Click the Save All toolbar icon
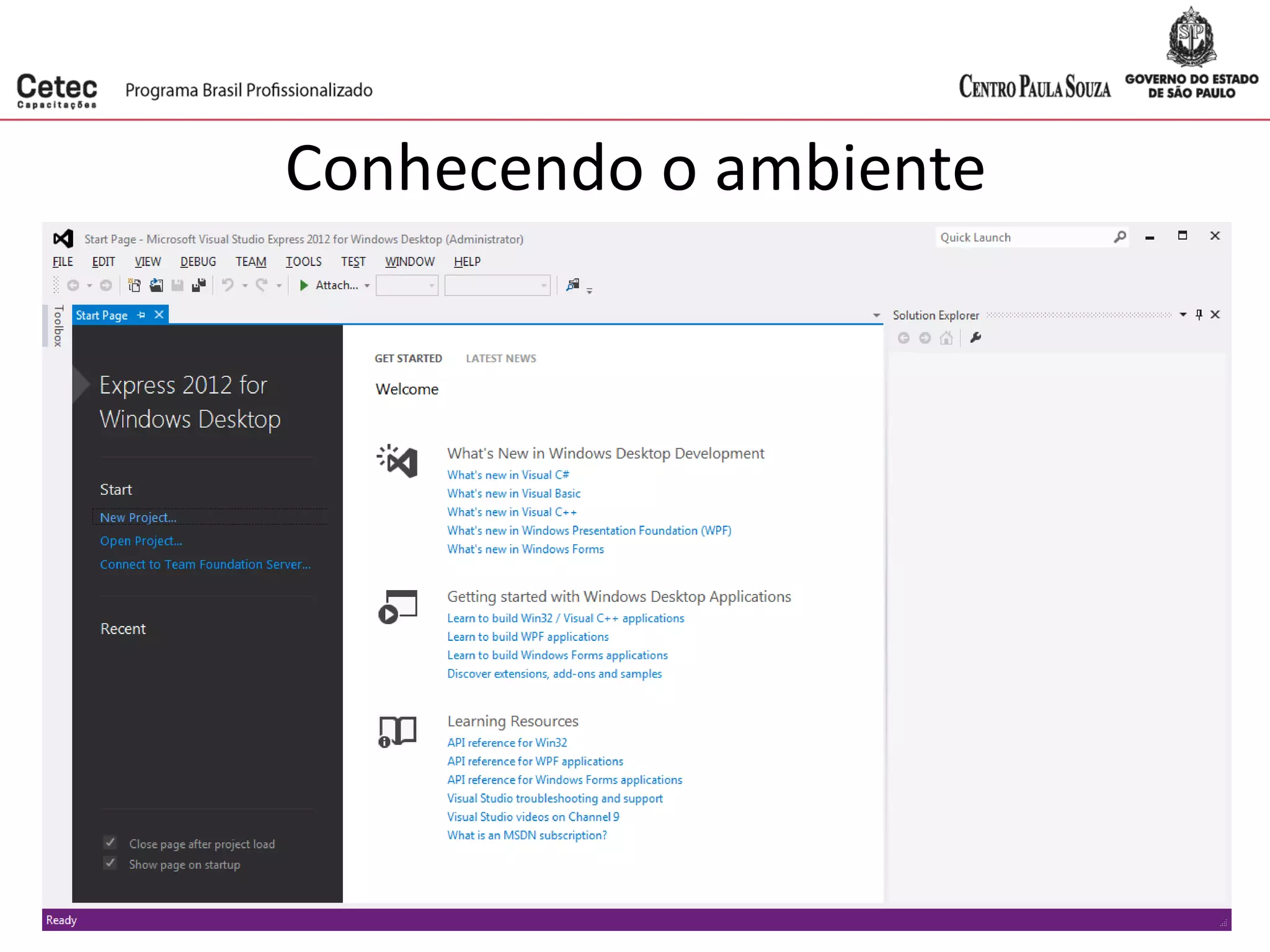Viewport: 1270px width, 952px height. point(198,285)
